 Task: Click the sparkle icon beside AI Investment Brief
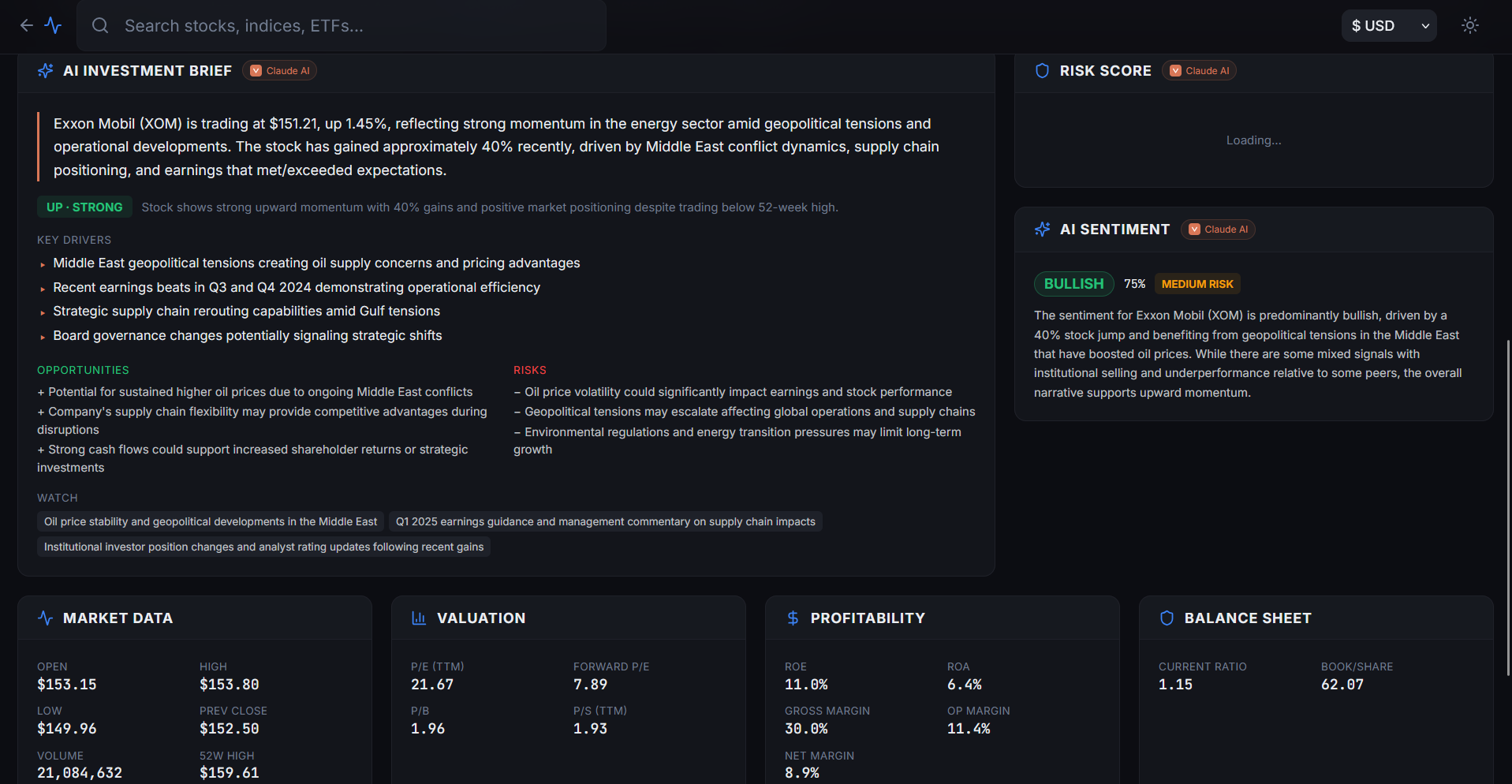46,71
